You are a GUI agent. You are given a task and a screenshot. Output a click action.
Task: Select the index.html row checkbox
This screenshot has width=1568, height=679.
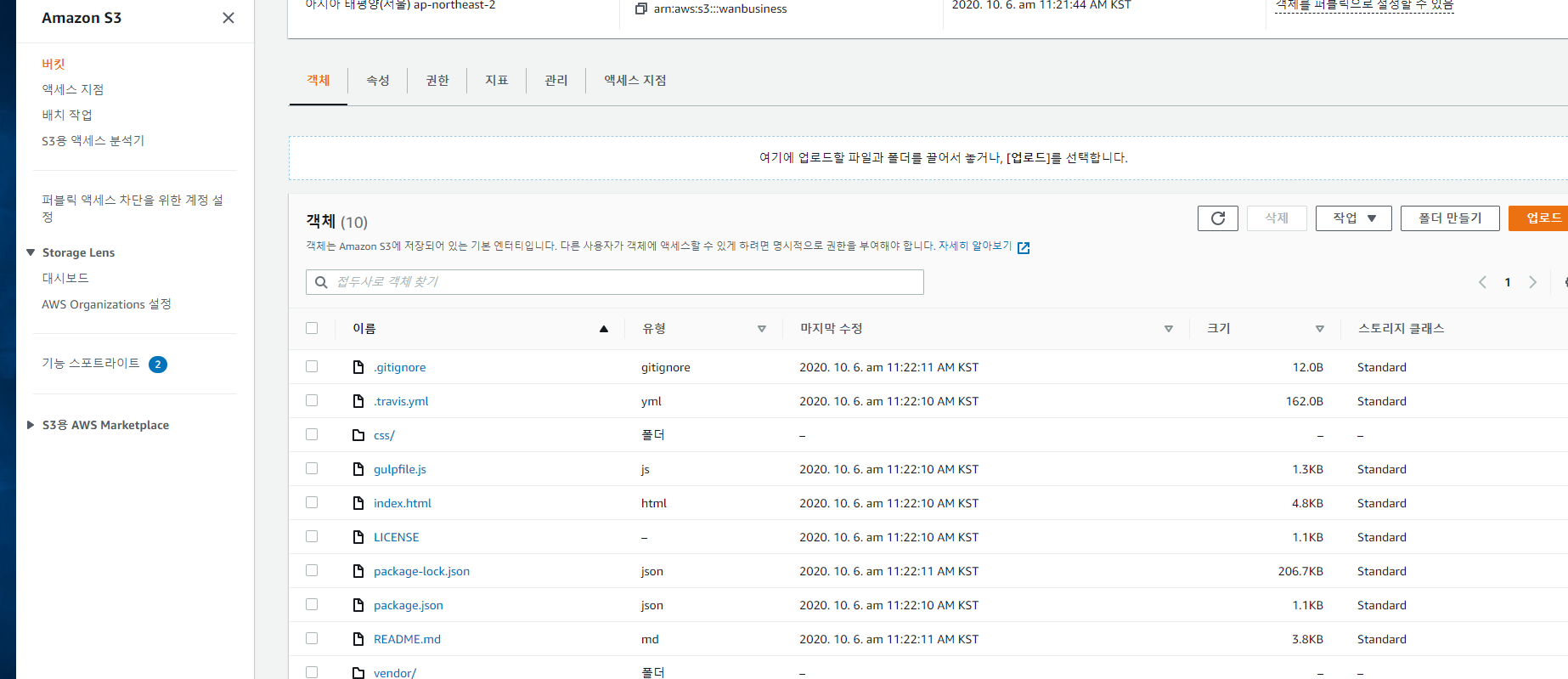(x=312, y=502)
